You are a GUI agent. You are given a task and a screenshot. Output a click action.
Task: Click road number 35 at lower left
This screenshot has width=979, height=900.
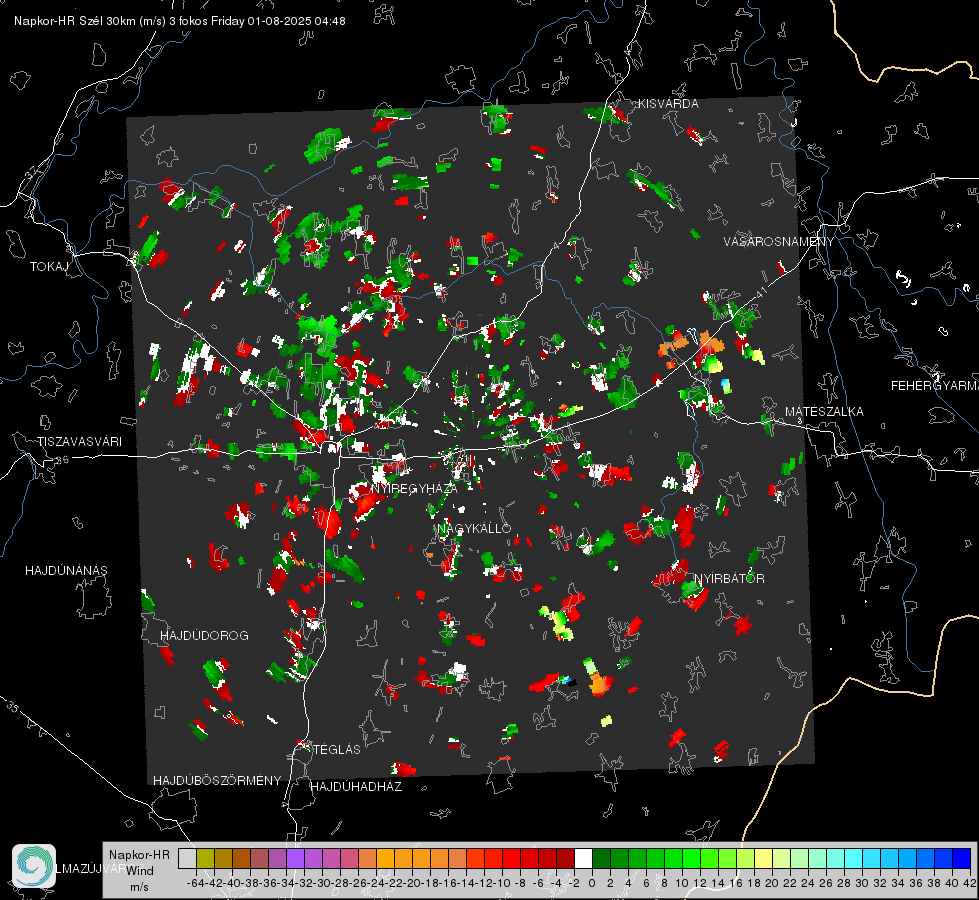12,706
